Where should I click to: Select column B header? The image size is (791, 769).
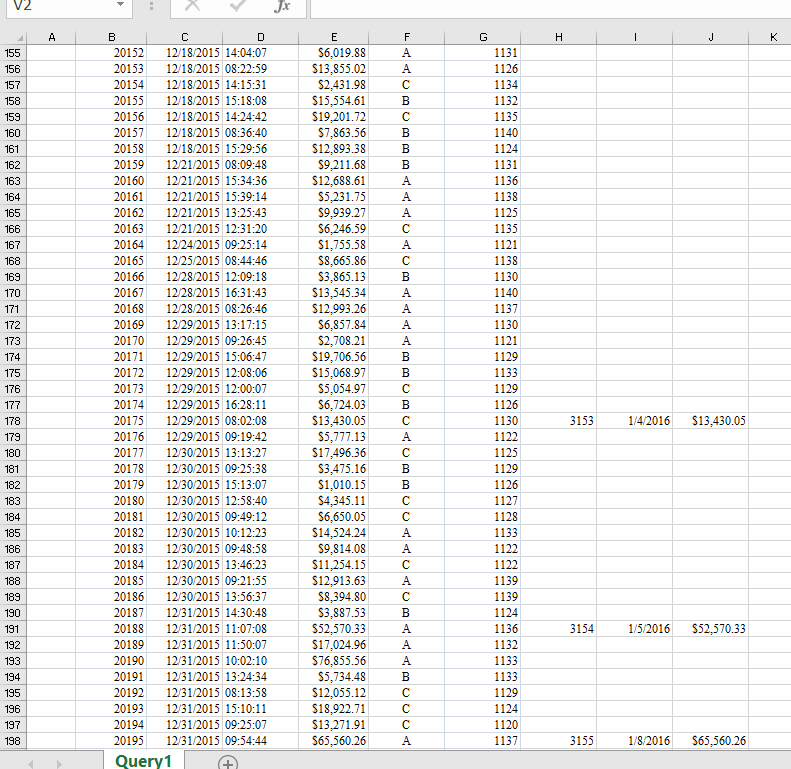pyautogui.click(x=111, y=37)
